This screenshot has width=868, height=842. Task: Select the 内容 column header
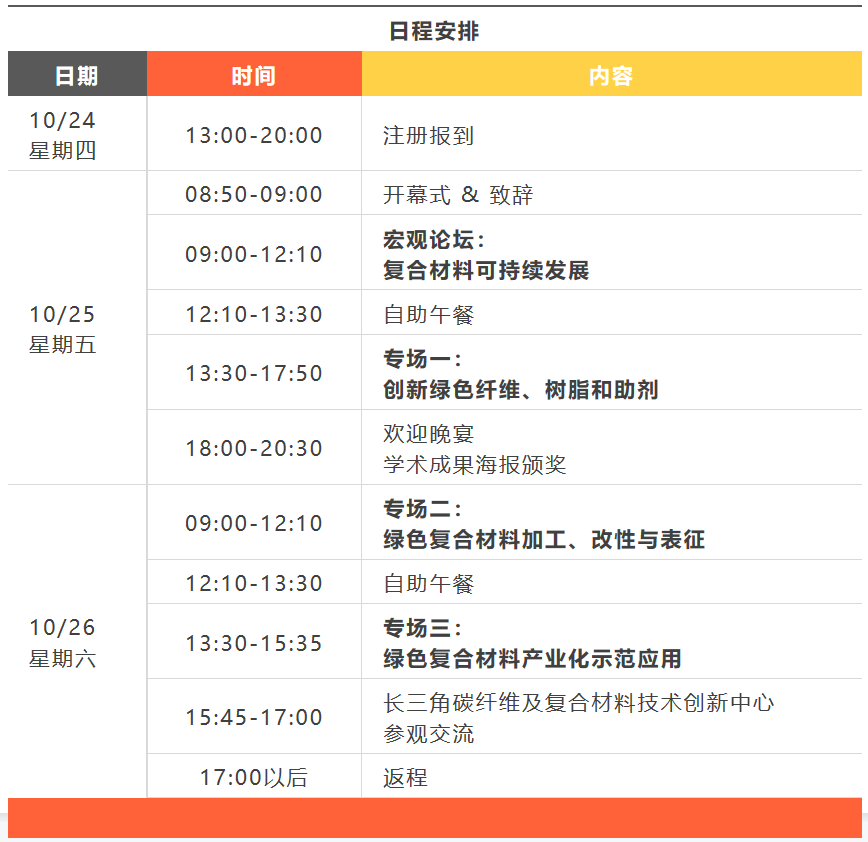(612, 74)
